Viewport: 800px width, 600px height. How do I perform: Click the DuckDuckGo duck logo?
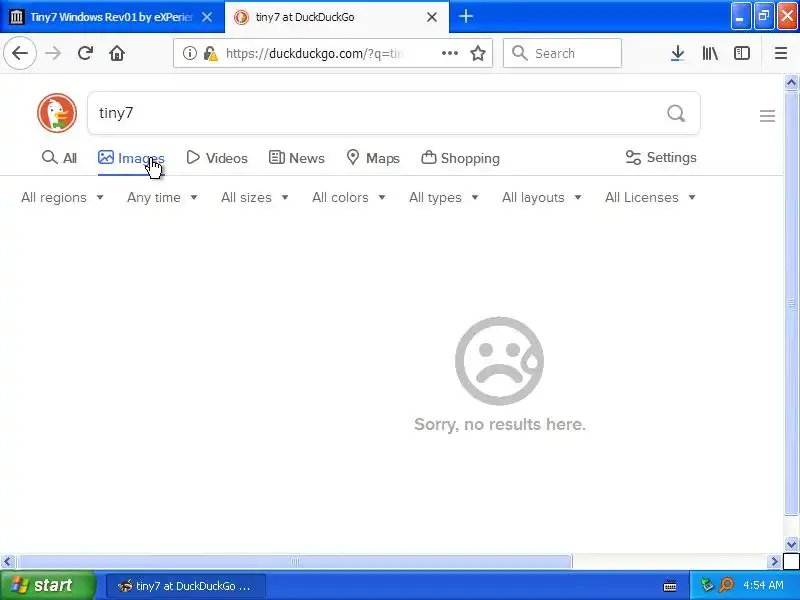click(x=57, y=113)
